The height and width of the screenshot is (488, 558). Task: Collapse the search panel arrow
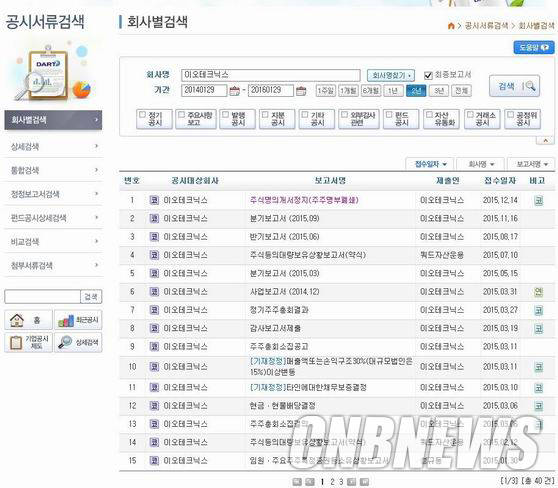545,140
